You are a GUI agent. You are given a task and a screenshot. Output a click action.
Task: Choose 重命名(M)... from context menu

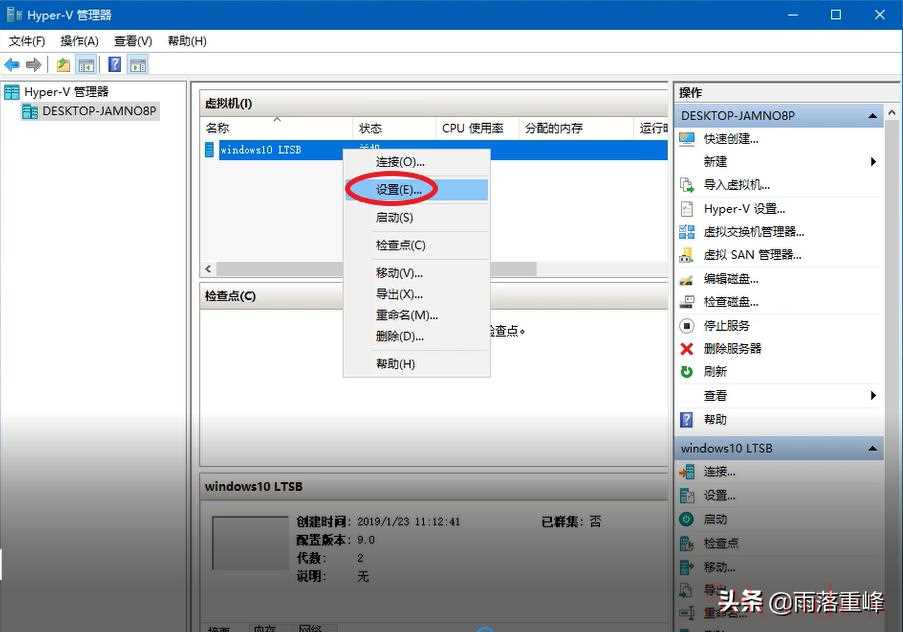coord(416,315)
